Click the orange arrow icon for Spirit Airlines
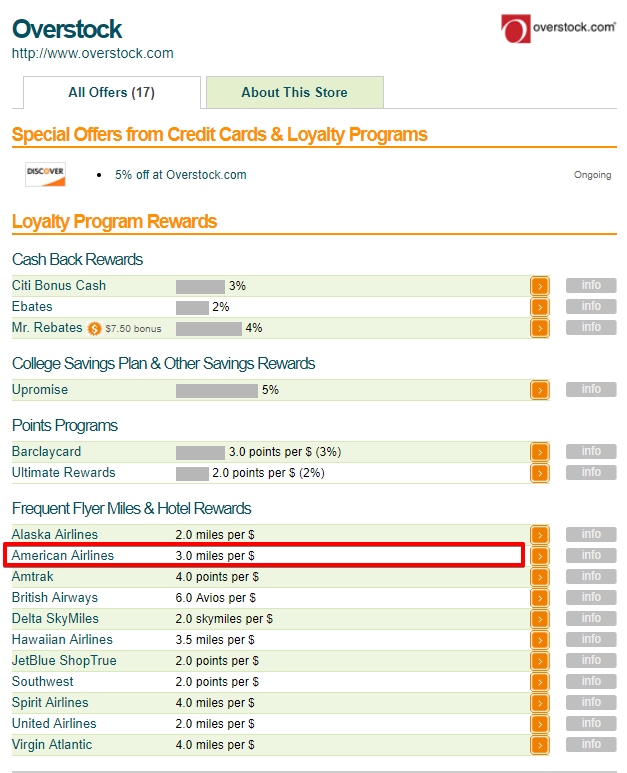Screen dimensions: 627x773 point(540,703)
